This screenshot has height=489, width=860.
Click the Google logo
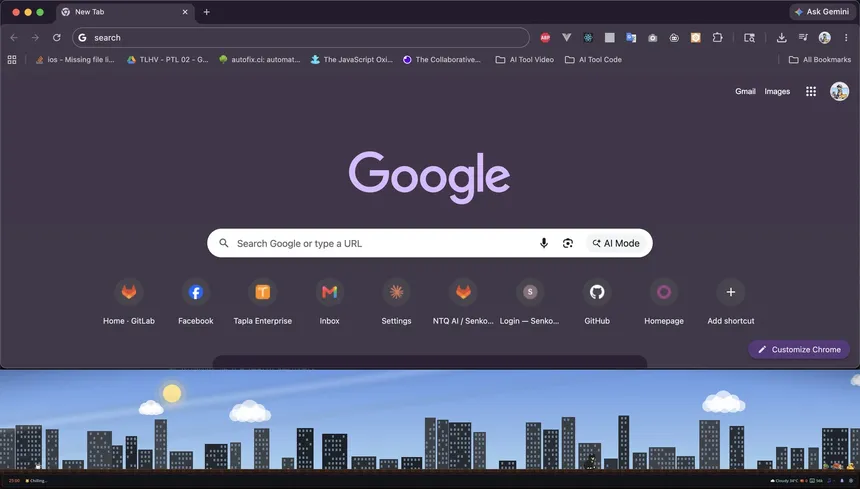coord(429,177)
